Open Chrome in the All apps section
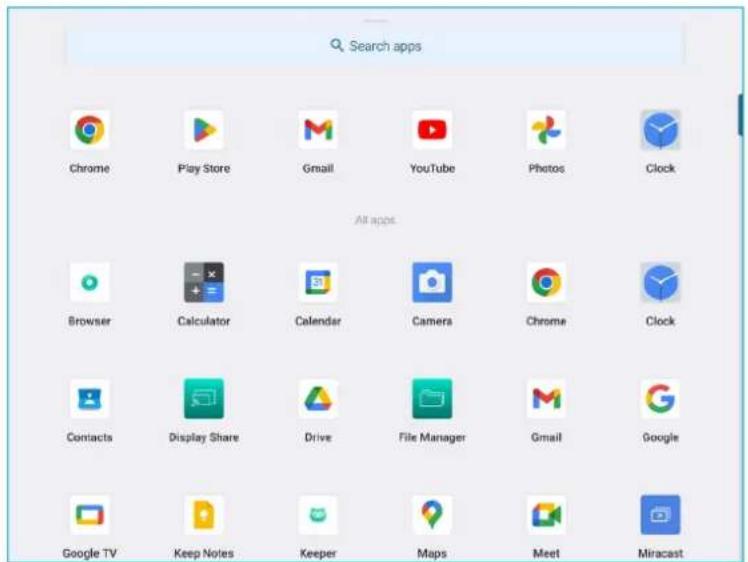The image size is (748, 562). [x=546, y=282]
